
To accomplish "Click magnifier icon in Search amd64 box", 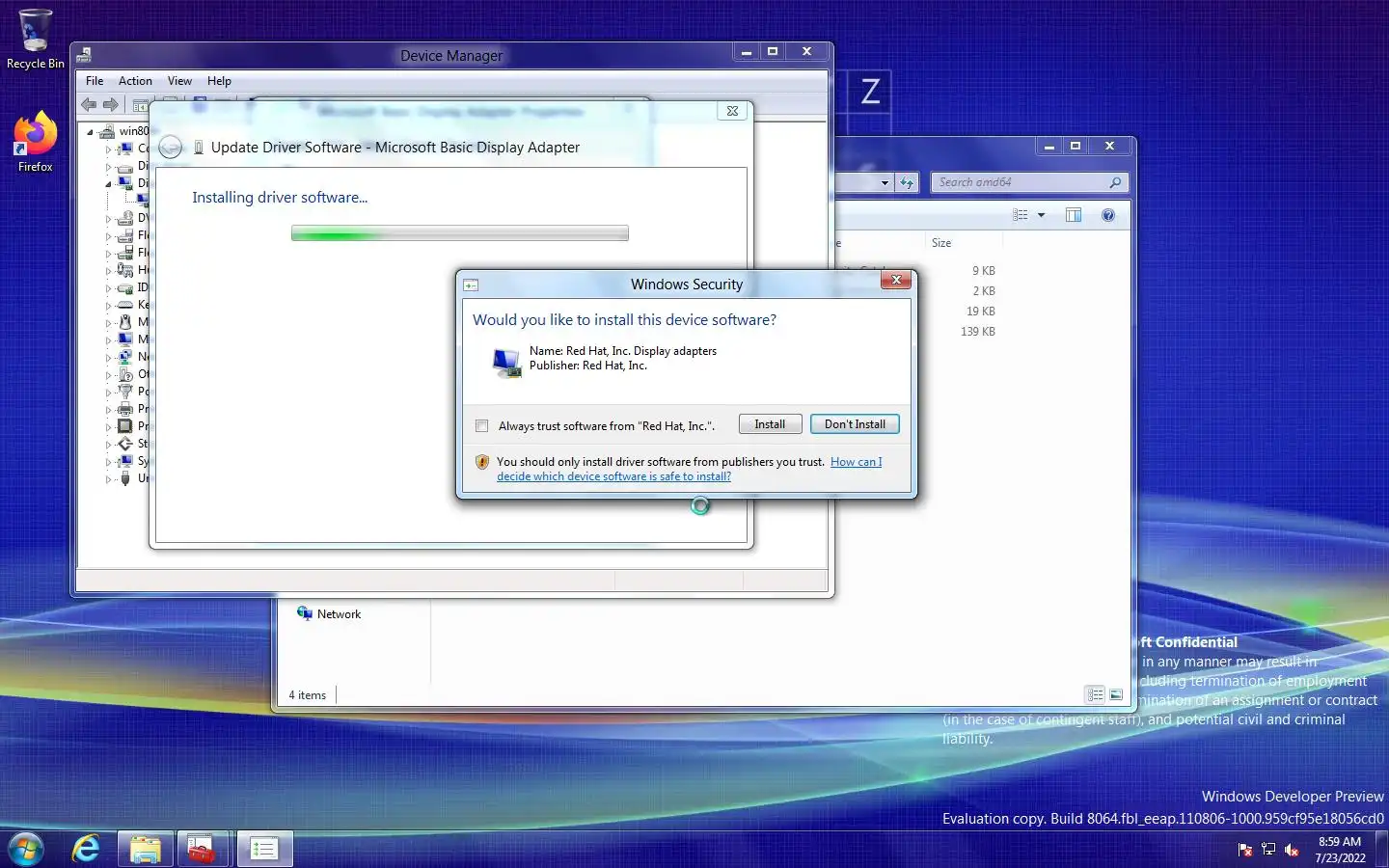I will 1115,182.
